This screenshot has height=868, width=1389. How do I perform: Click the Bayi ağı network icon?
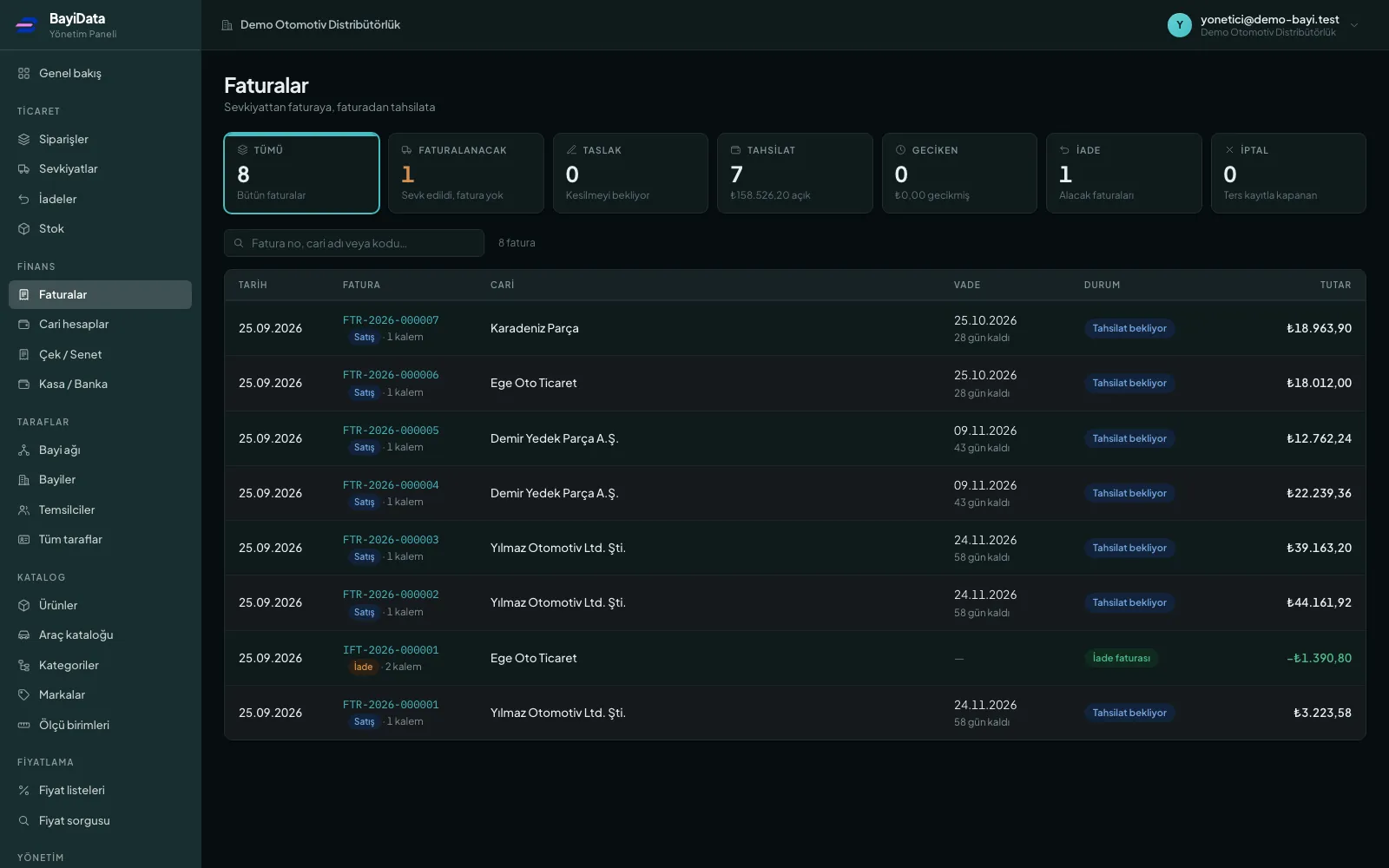pos(24,450)
